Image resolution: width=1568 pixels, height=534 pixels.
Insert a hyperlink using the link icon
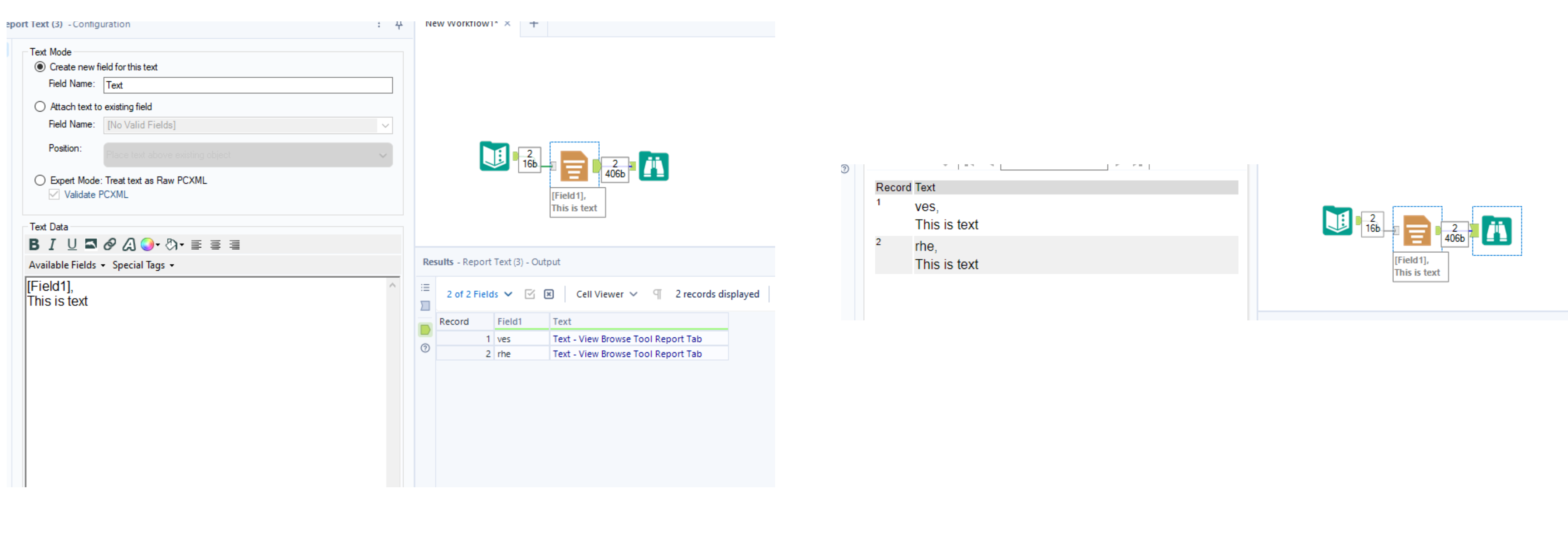110,245
